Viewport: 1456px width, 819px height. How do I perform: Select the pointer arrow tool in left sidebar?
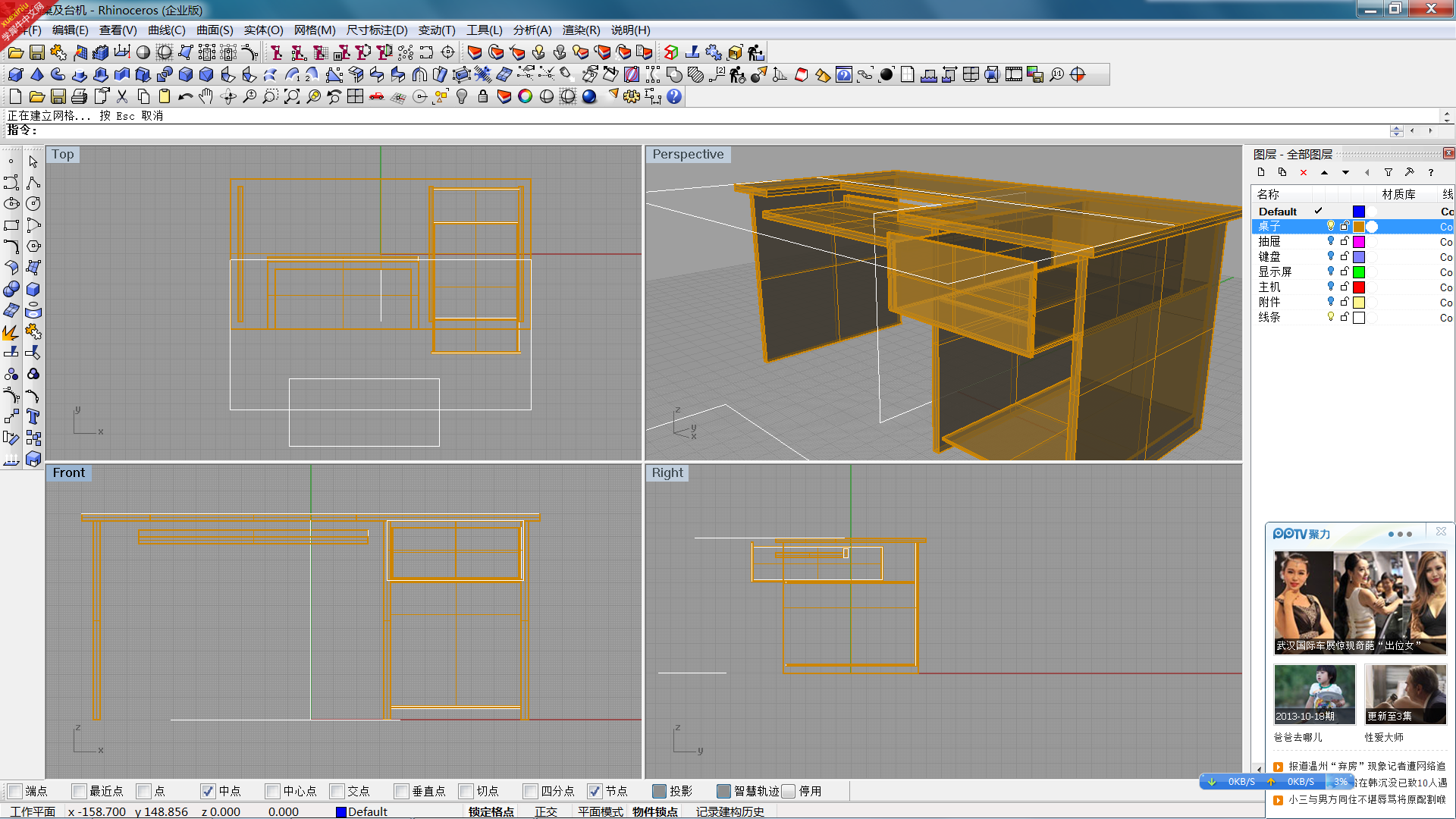(33, 162)
